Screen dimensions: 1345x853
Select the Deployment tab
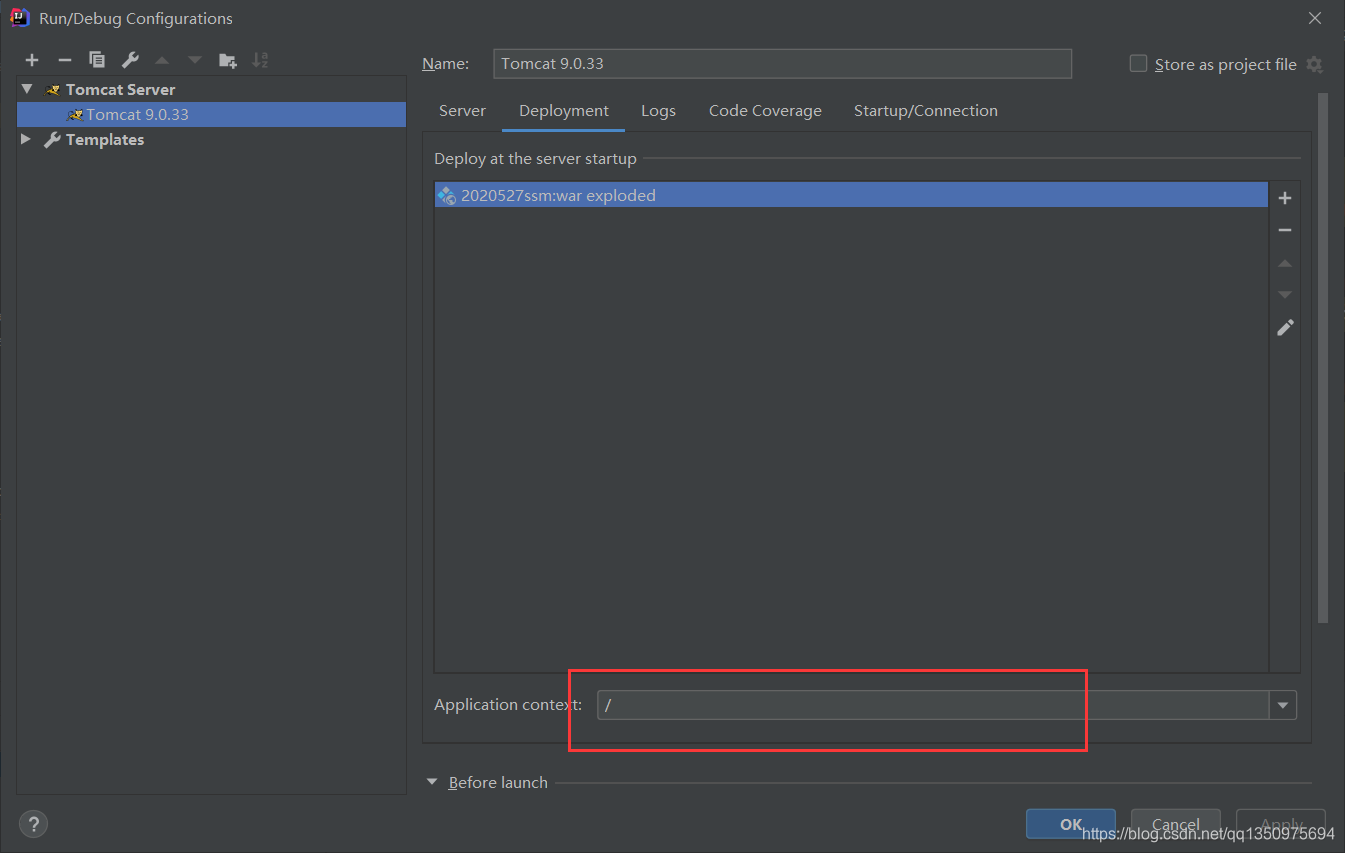(564, 111)
